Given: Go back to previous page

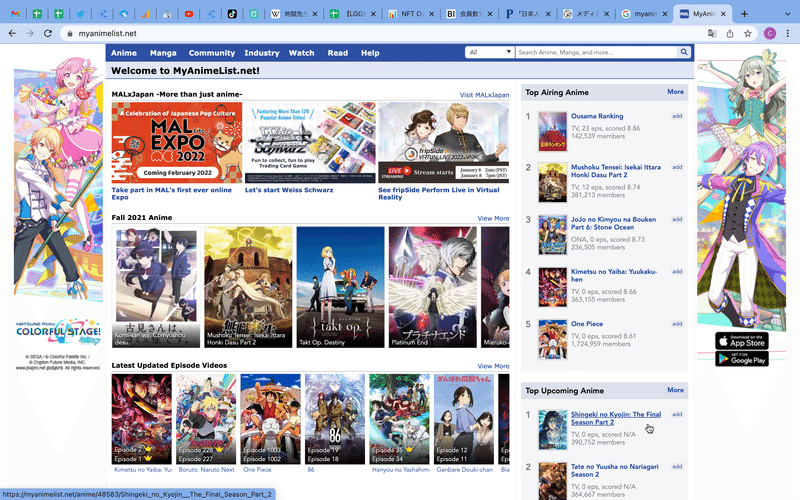Looking at the screenshot, I should click(x=12, y=33).
